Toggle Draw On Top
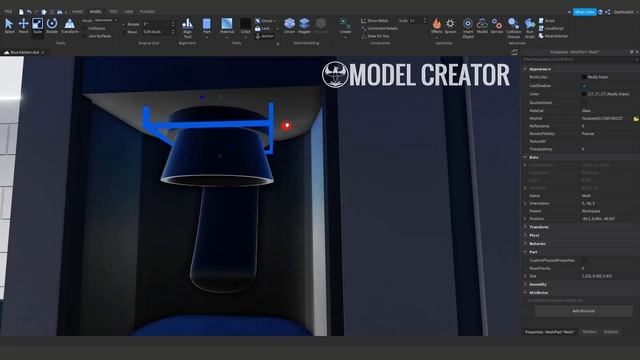 click(x=375, y=36)
